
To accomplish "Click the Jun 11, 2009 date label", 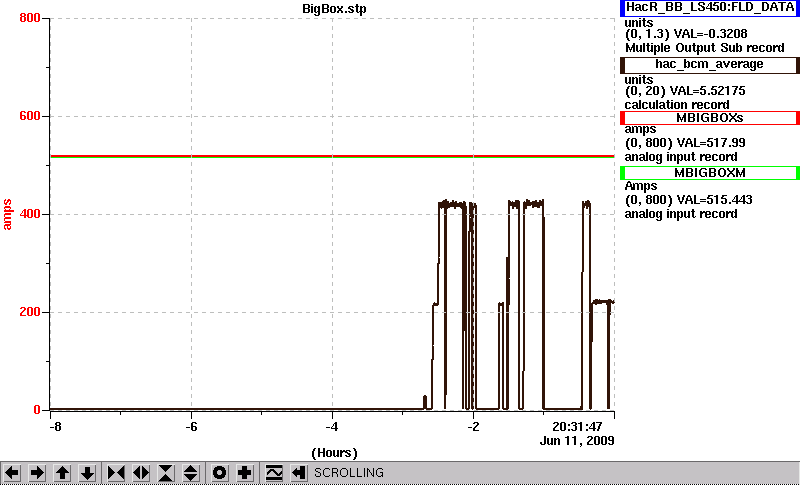I will coord(577,441).
